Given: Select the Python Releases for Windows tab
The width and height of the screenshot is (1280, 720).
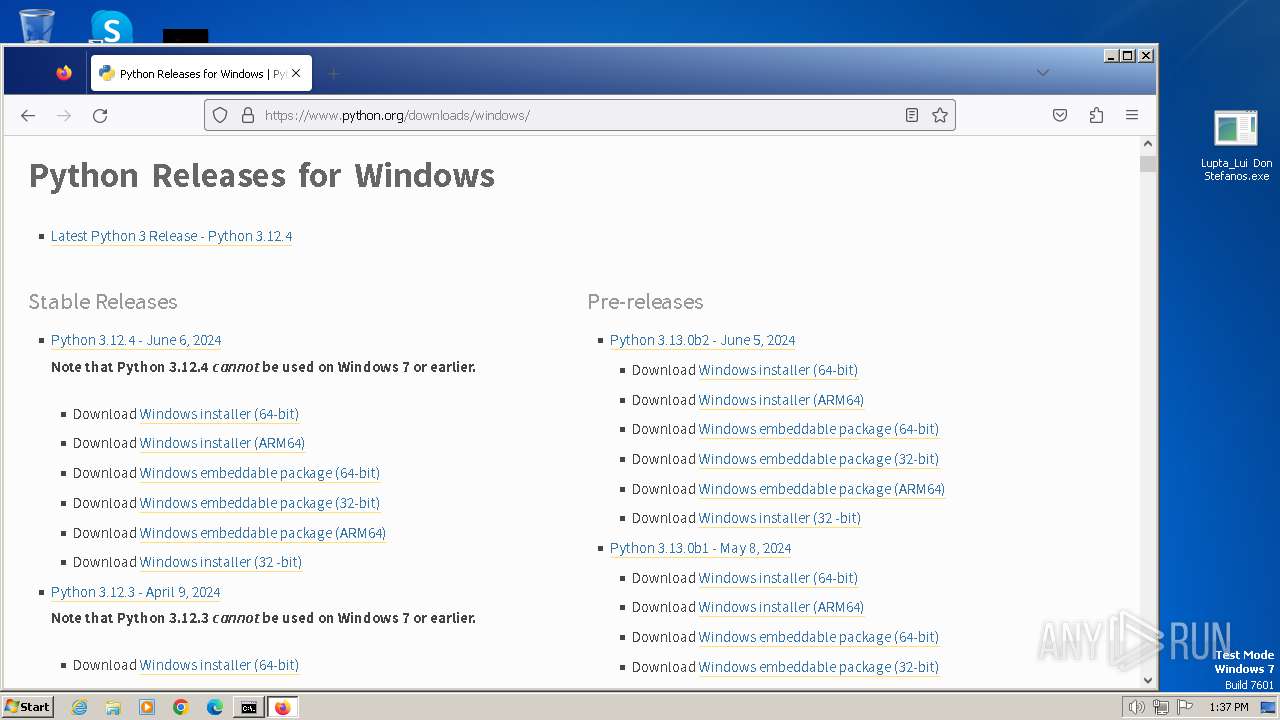Looking at the screenshot, I should tap(201, 73).
